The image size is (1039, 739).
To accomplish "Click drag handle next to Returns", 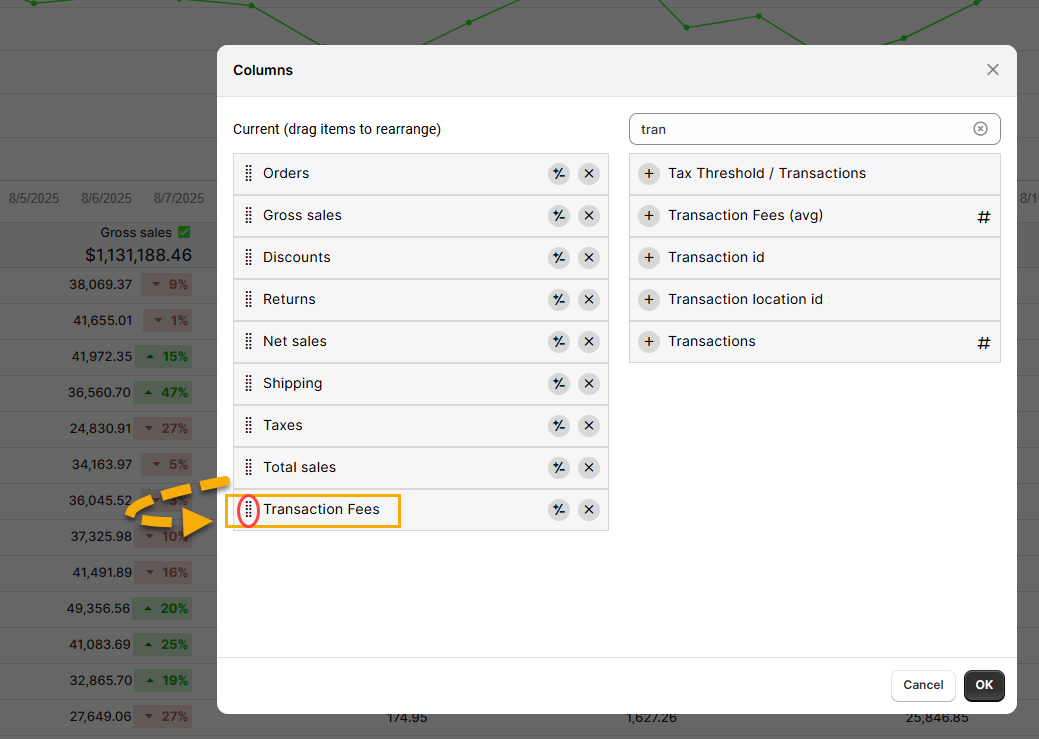I will pyautogui.click(x=249, y=300).
